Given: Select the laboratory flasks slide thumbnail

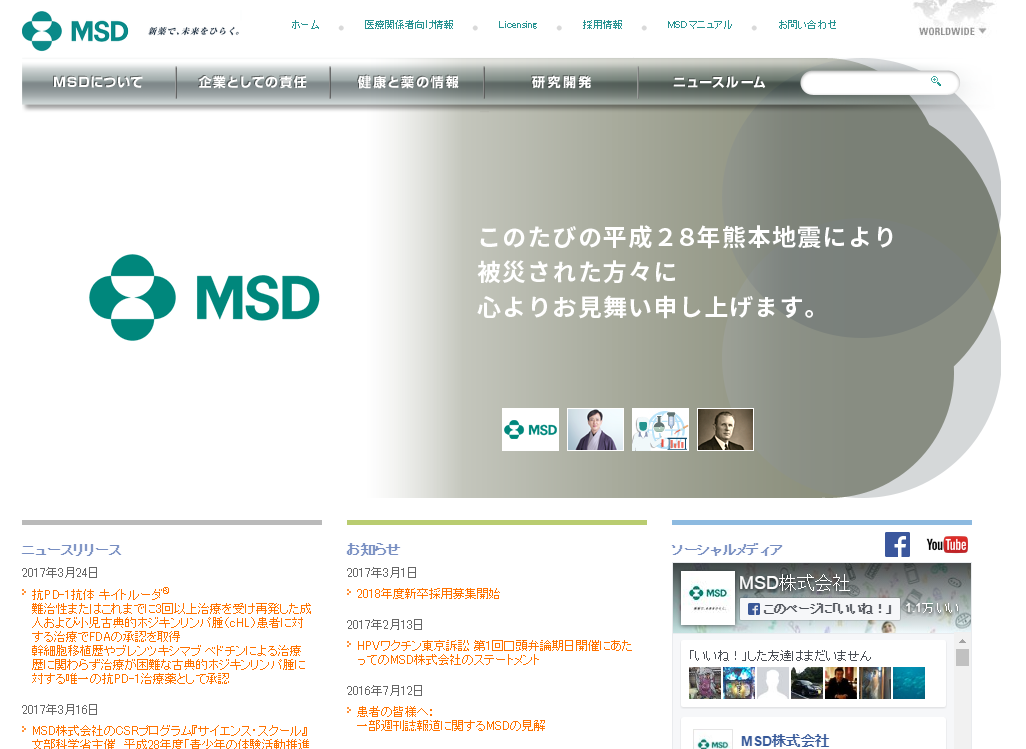Looking at the screenshot, I should click(x=660, y=430).
